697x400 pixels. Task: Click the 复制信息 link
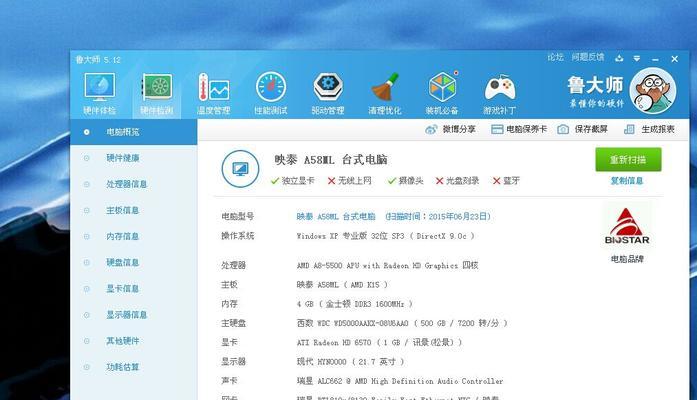click(627, 181)
